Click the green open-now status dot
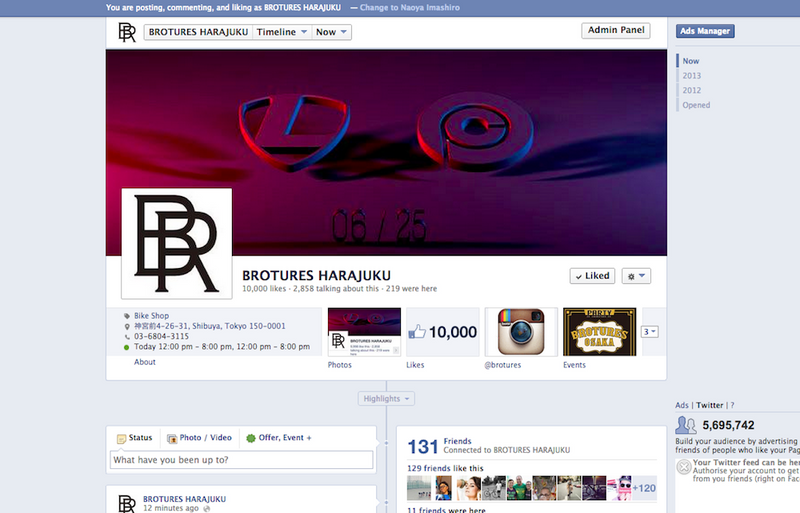Image resolution: width=800 pixels, height=513 pixels. (127, 347)
